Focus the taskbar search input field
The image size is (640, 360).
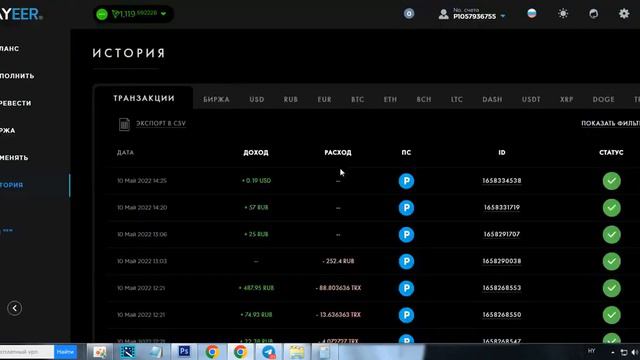[27, 351]
